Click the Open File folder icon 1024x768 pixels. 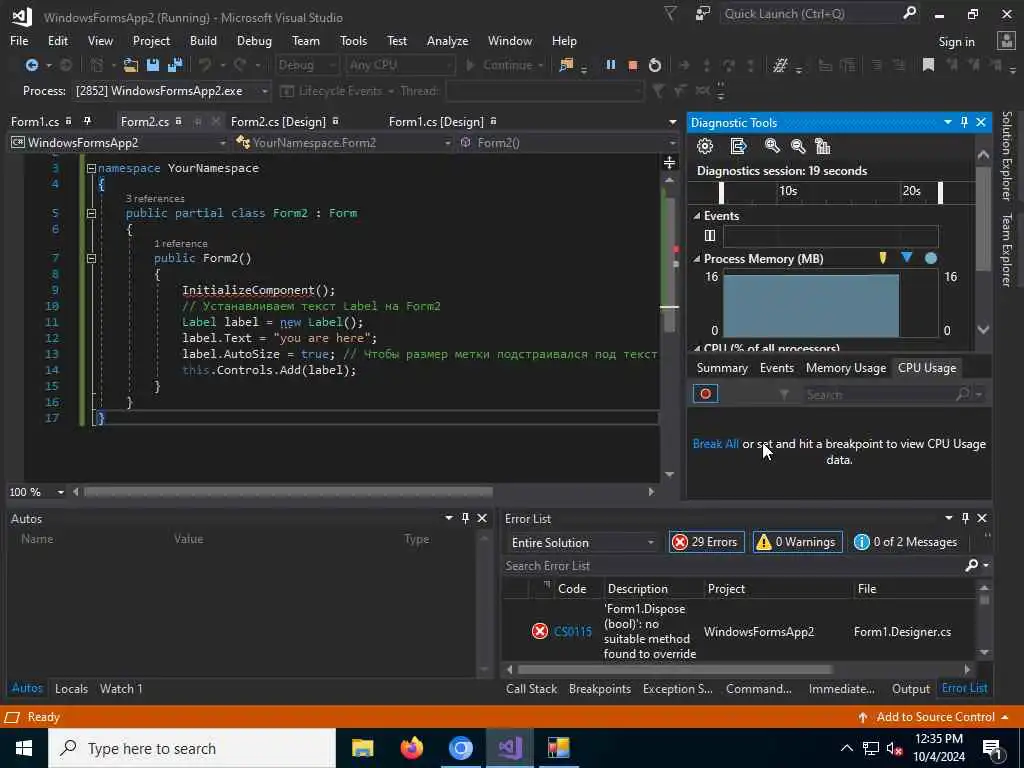(x=131, y=65)
